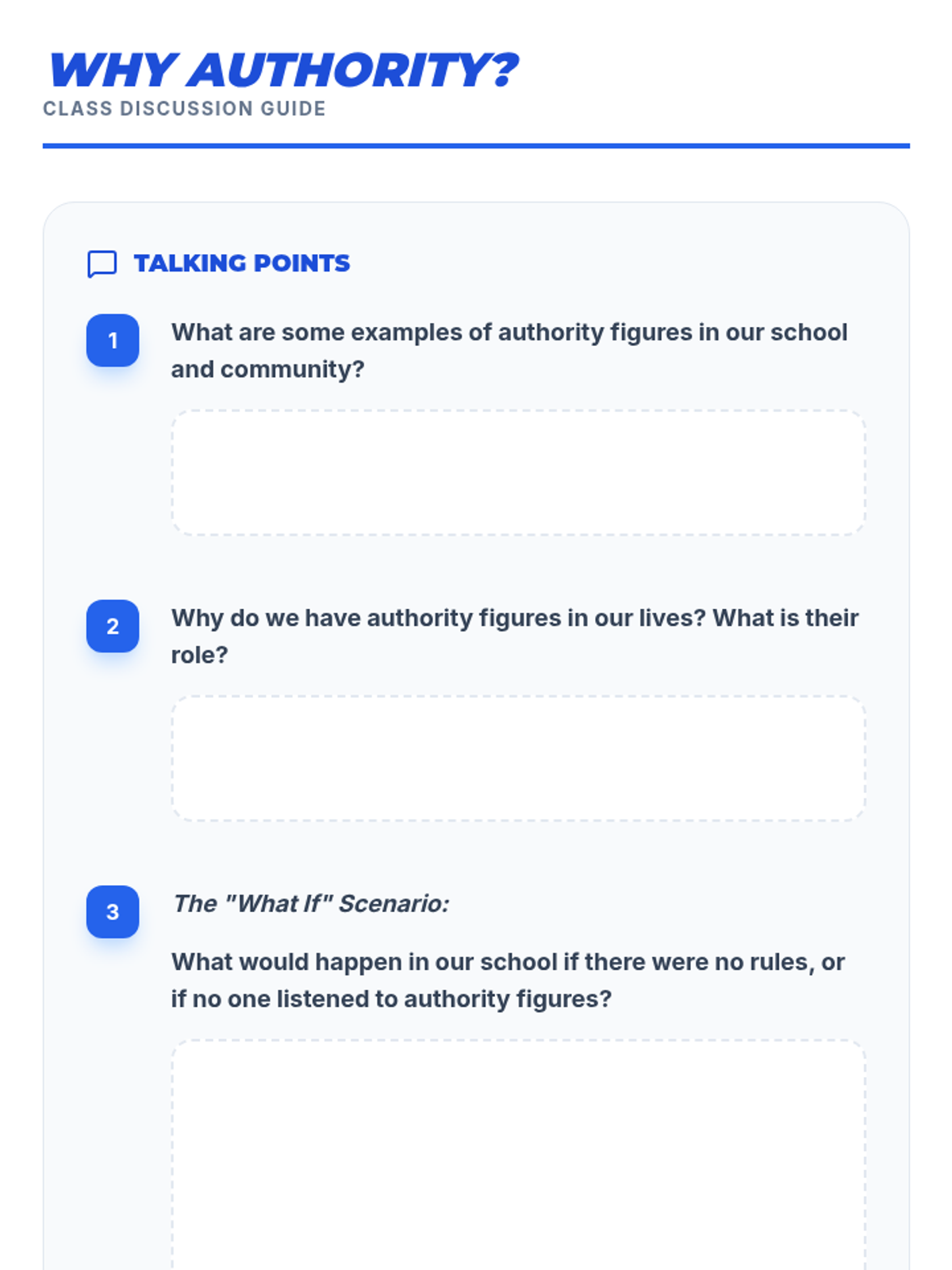Select the Class Discussion Guide subtitle
This screenshot has height=1270, width=952.
pyautogui.click(x=184, y=109)
